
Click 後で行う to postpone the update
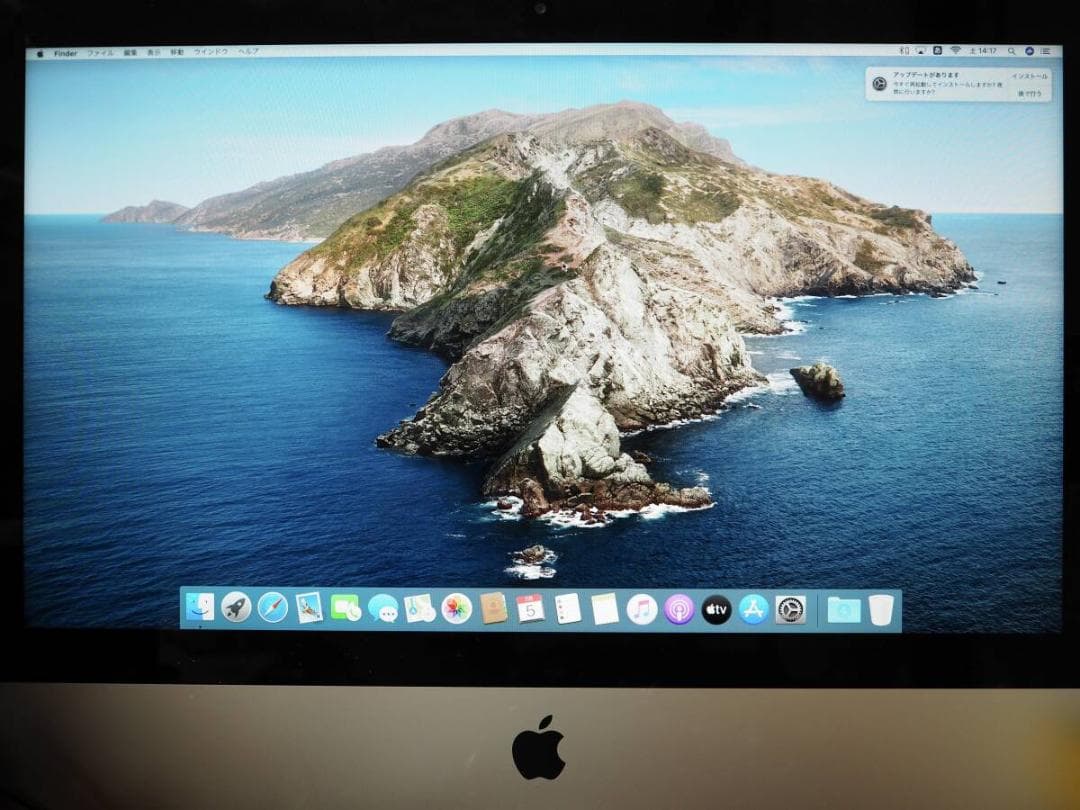1030,93
